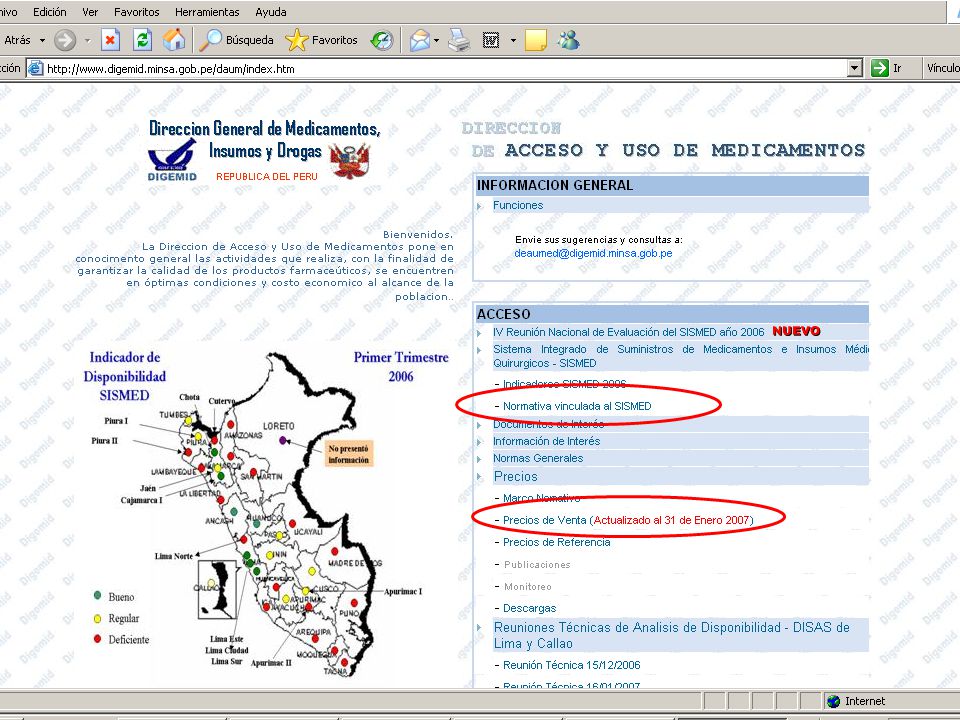Click the Peru SISMED availability map image
960x720 pixels.
[x=263, y=514]
